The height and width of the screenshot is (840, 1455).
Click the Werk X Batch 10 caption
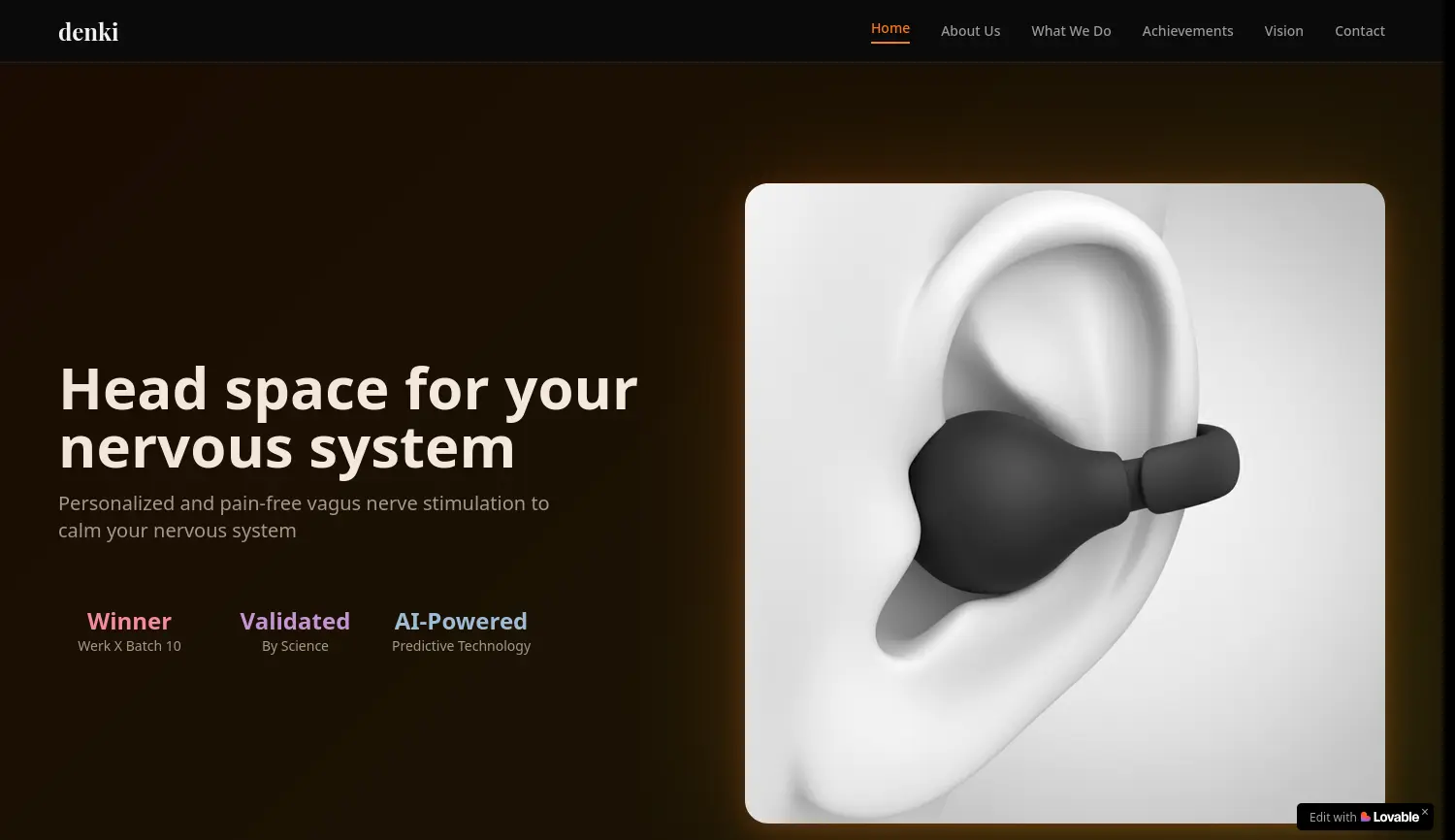point(129,646)
